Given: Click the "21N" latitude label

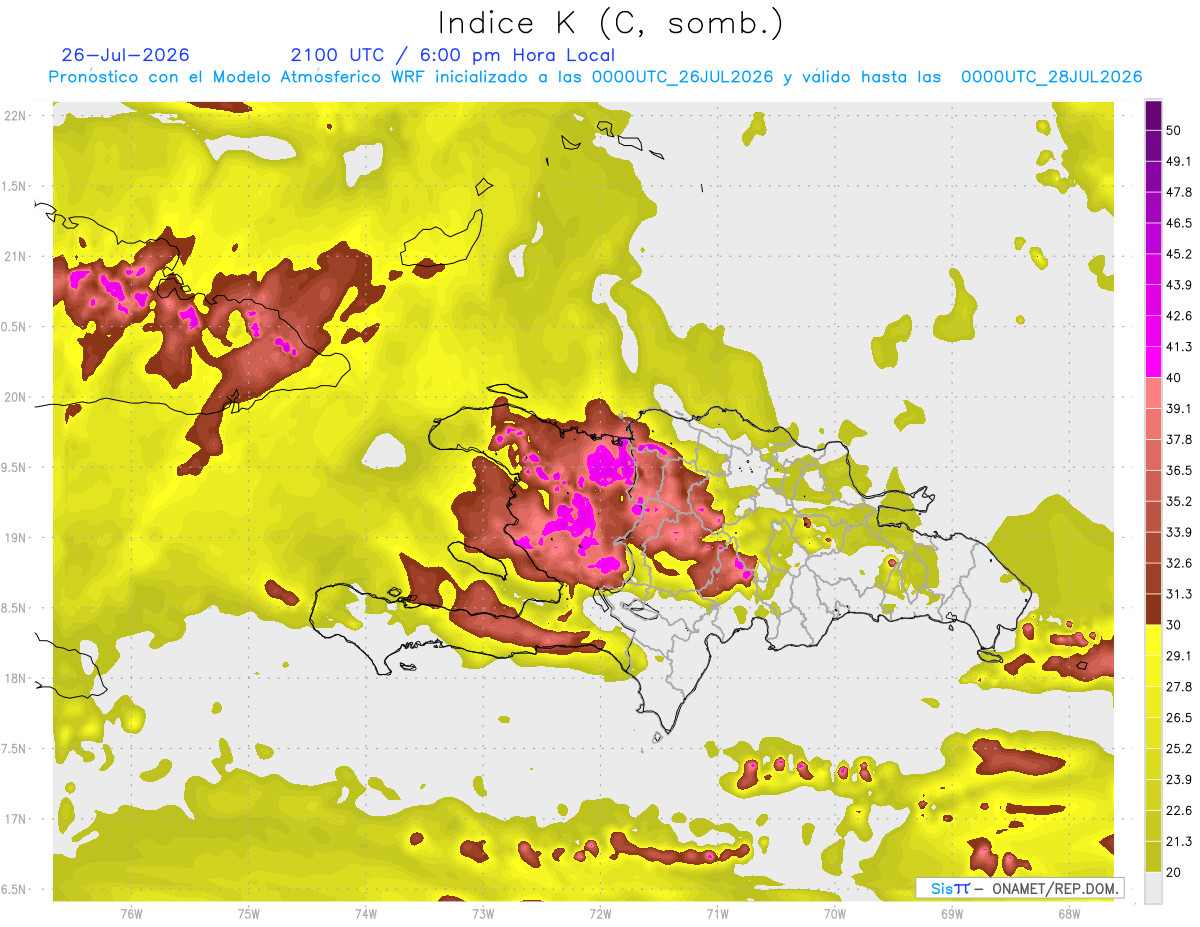Looking at the screenshot, I should click(x=16, y=256).
